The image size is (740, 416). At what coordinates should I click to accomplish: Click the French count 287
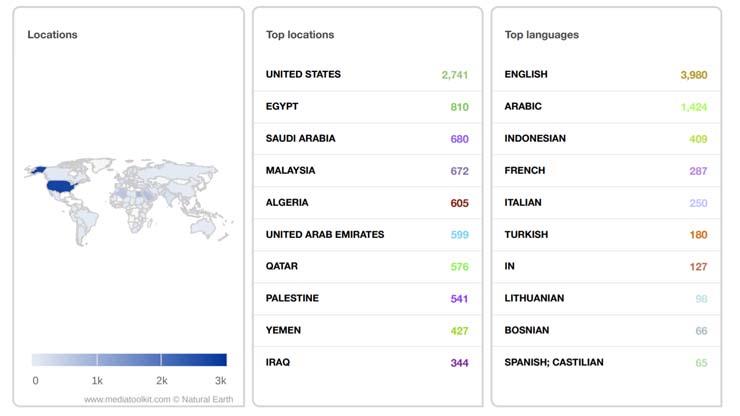pyautogui.click(x=697, y=171)
